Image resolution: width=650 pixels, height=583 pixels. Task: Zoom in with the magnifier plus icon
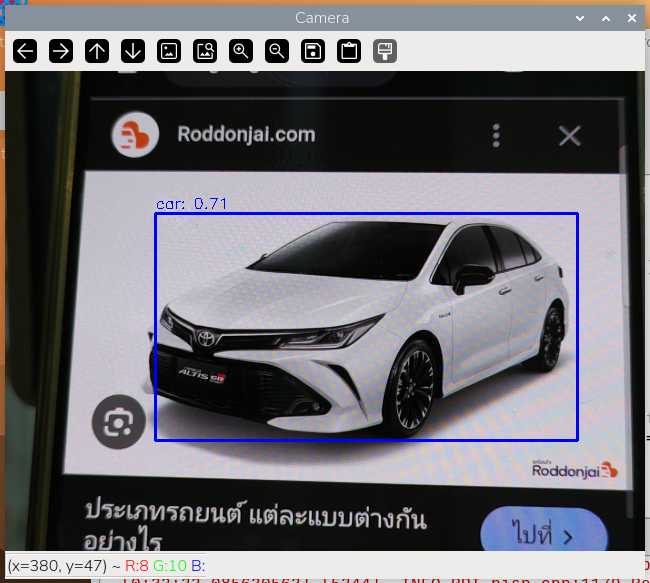point(241,51)
